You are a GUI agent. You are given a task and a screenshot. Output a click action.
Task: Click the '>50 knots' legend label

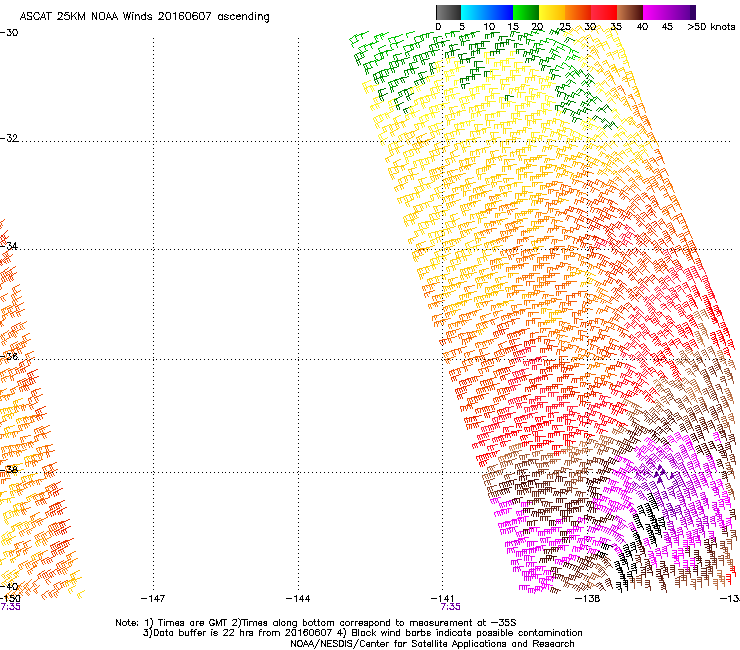[x=711, y=27]
